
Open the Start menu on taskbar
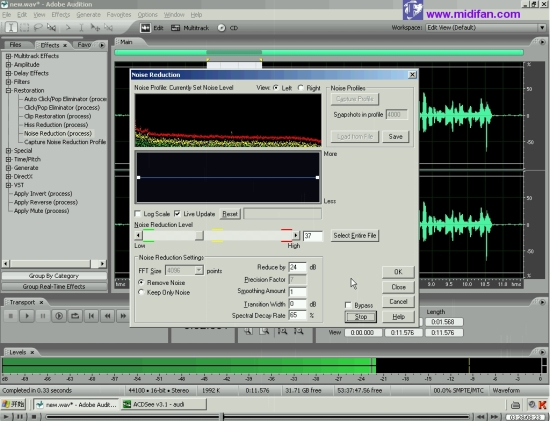[13, 405]
